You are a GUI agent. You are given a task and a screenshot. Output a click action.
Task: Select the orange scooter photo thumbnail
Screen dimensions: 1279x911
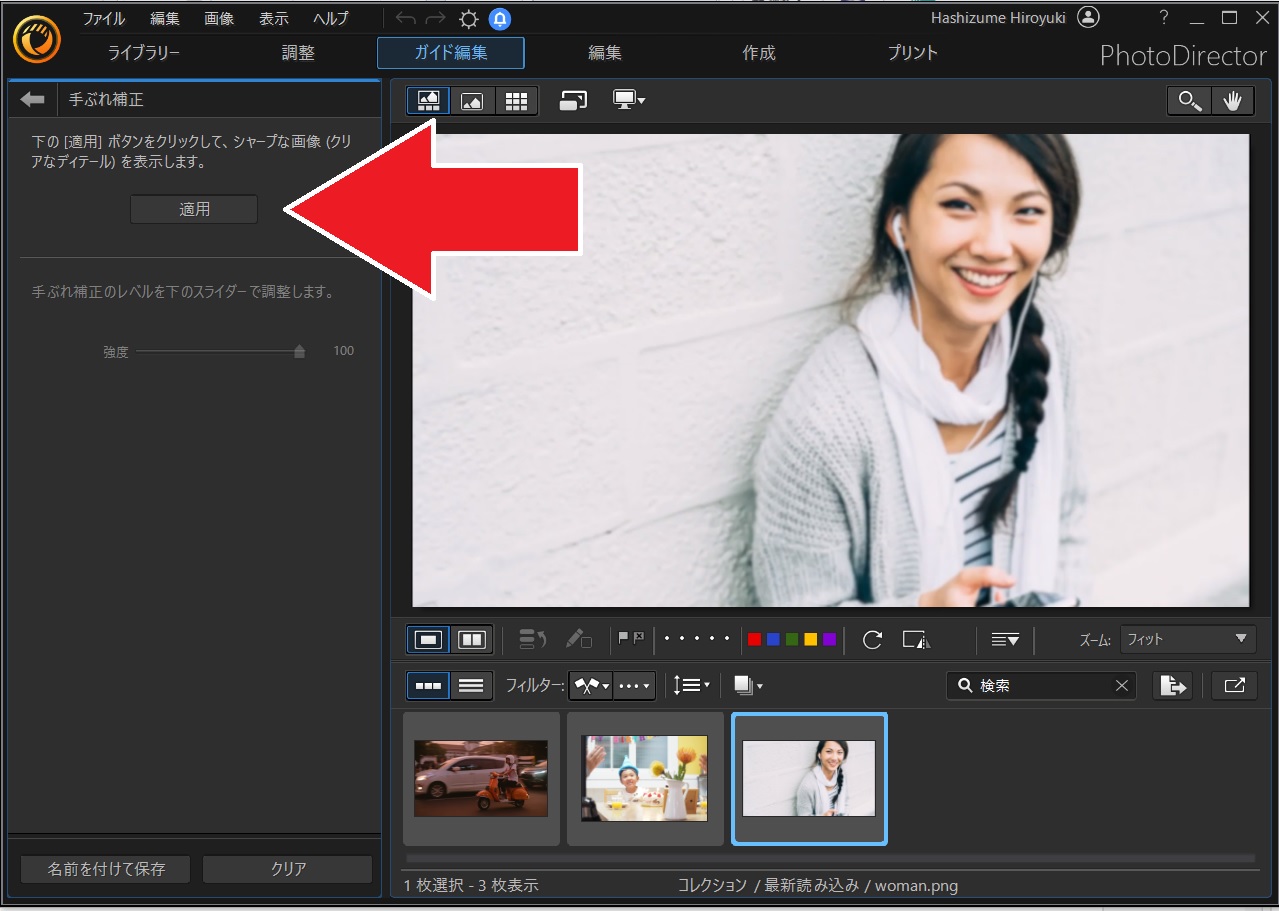[x=481, y=779]
